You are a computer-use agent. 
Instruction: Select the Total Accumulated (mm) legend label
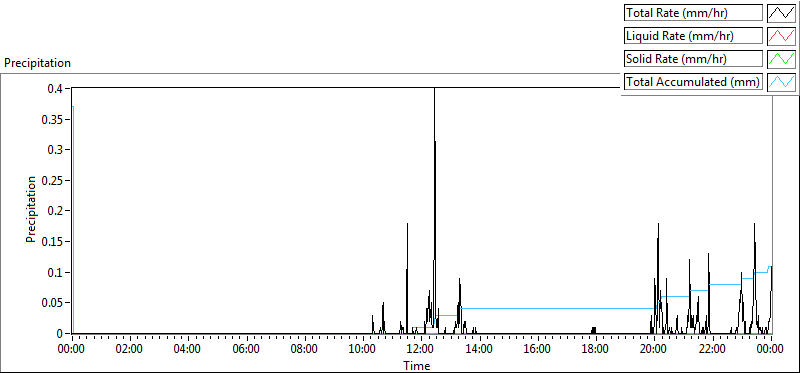[x=693, y=82]
